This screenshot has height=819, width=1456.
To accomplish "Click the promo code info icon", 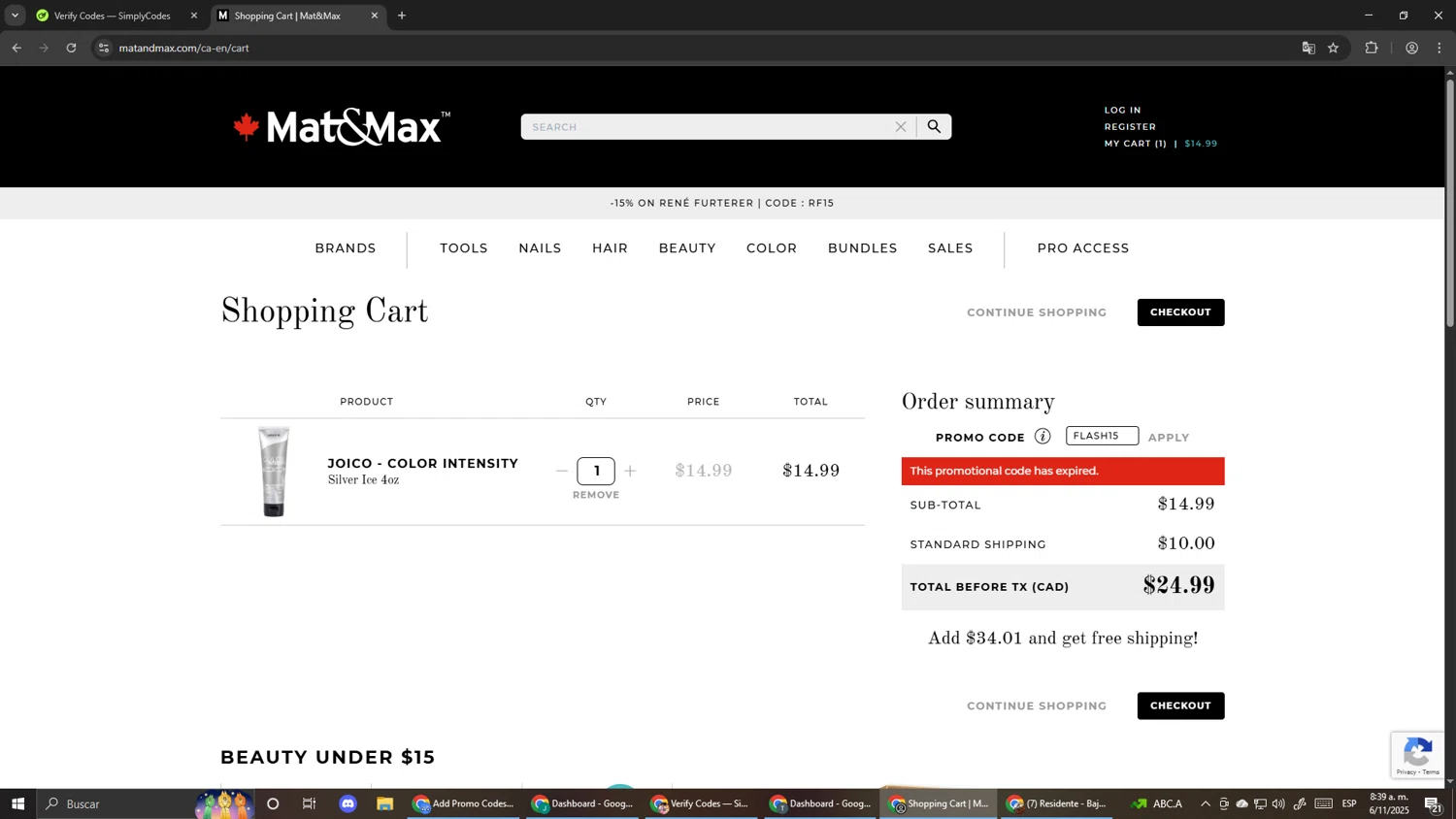I will coord(1042,437).
